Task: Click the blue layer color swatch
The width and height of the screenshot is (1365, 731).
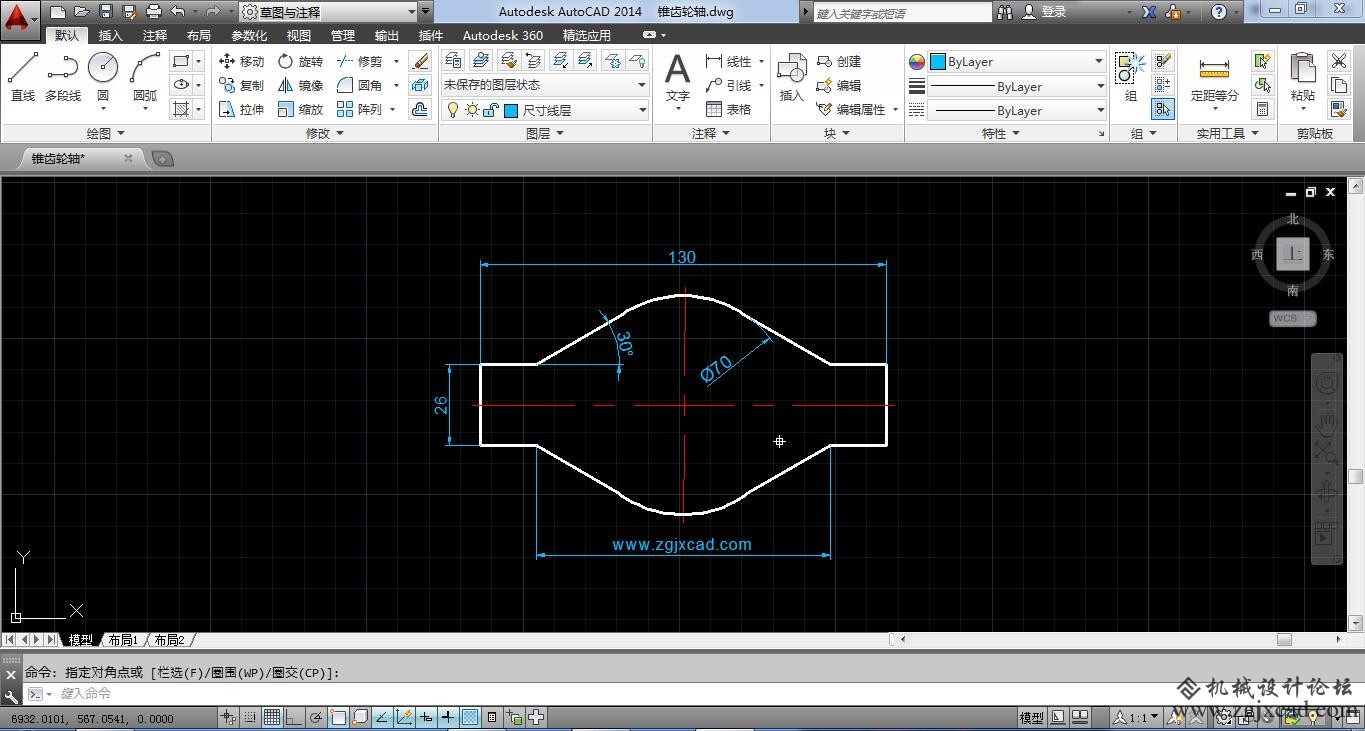Action: (x=510, y=110)
